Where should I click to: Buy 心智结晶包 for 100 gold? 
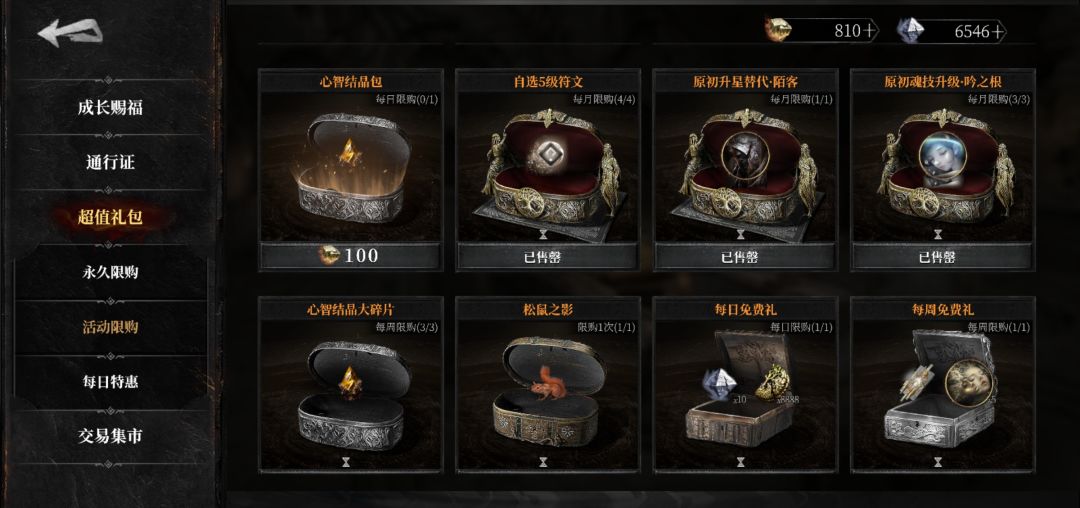click(x=351, y=256)
